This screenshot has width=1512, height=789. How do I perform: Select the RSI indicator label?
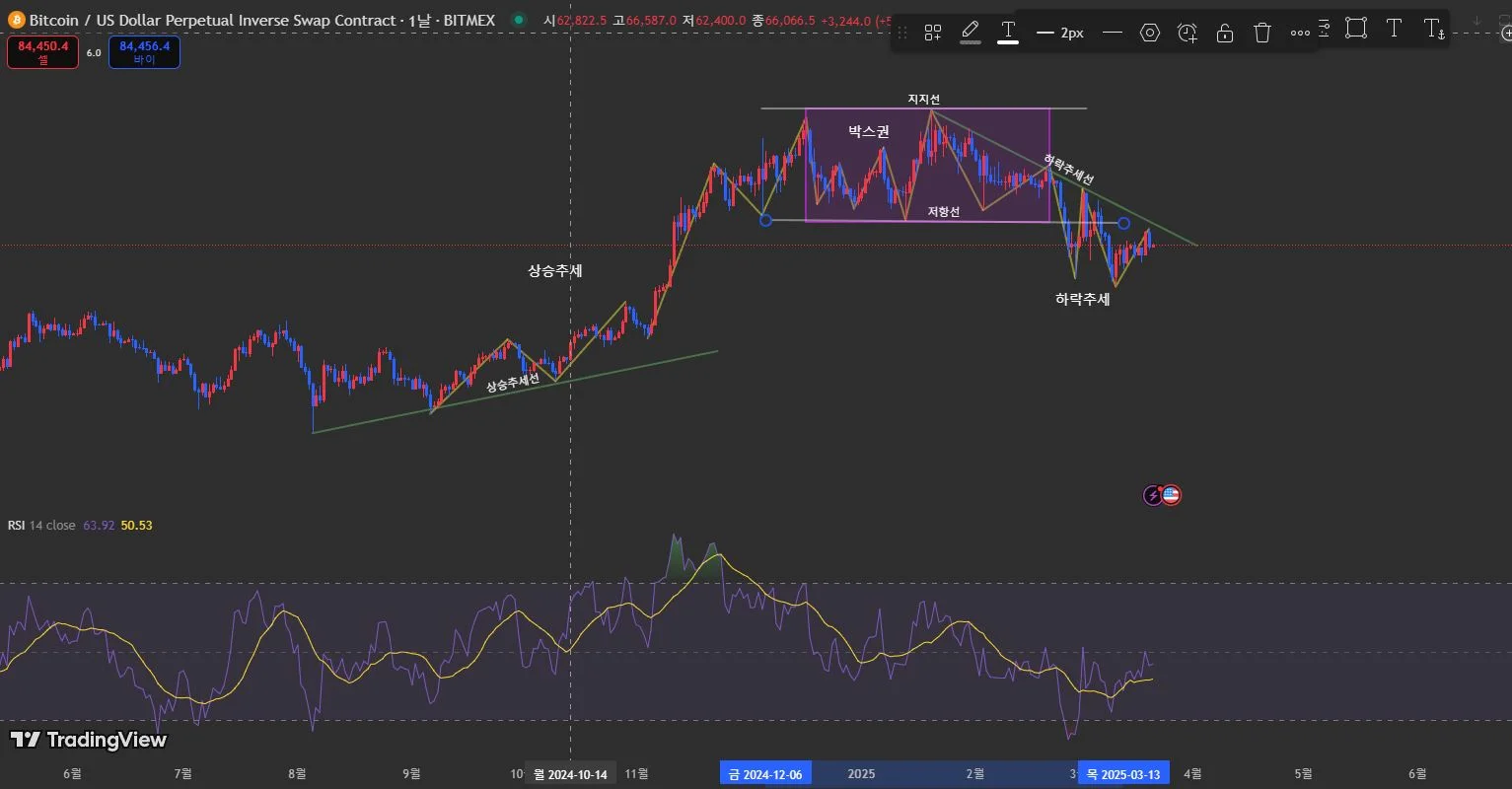coord(17,526)
